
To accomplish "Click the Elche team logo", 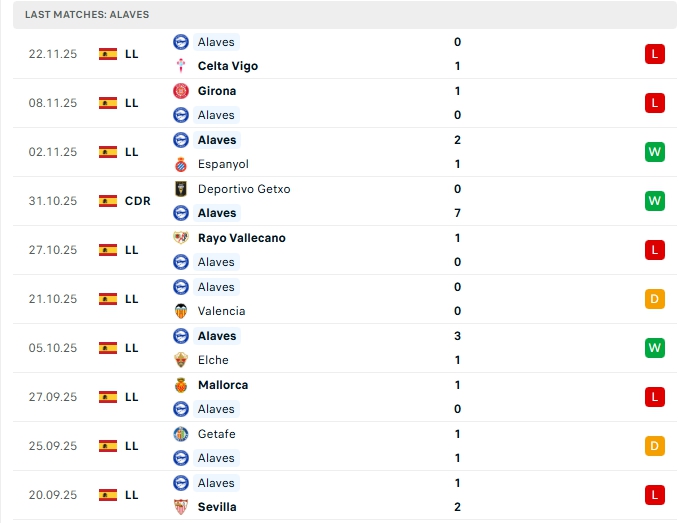I will click(x=181, y=360).
